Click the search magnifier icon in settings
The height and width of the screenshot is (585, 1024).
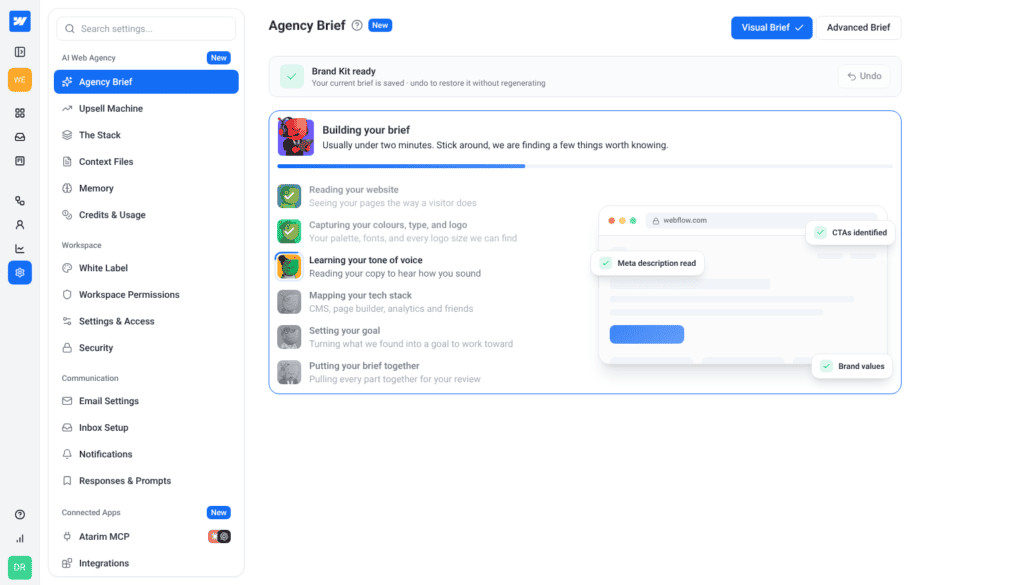point(70,29)
